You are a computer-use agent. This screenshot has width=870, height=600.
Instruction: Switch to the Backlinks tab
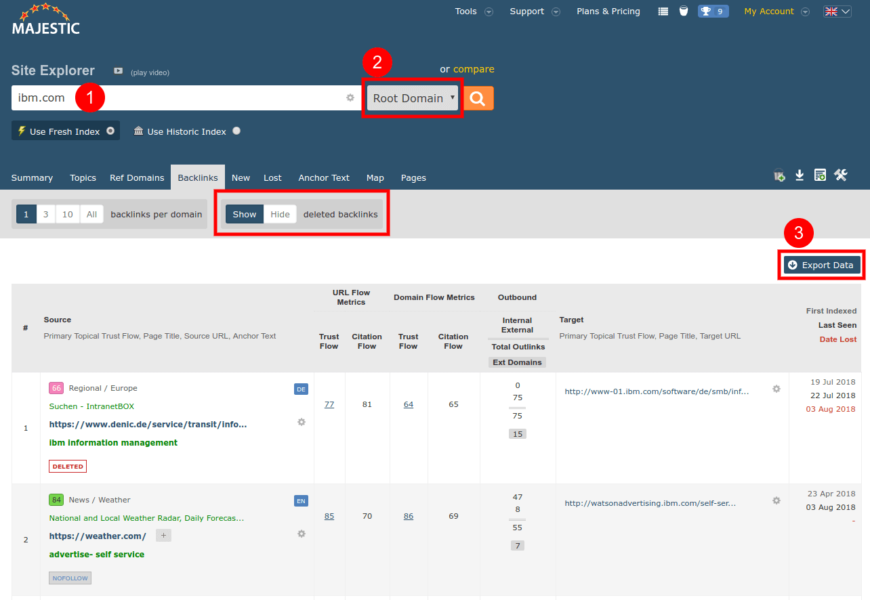pos(198,178)
